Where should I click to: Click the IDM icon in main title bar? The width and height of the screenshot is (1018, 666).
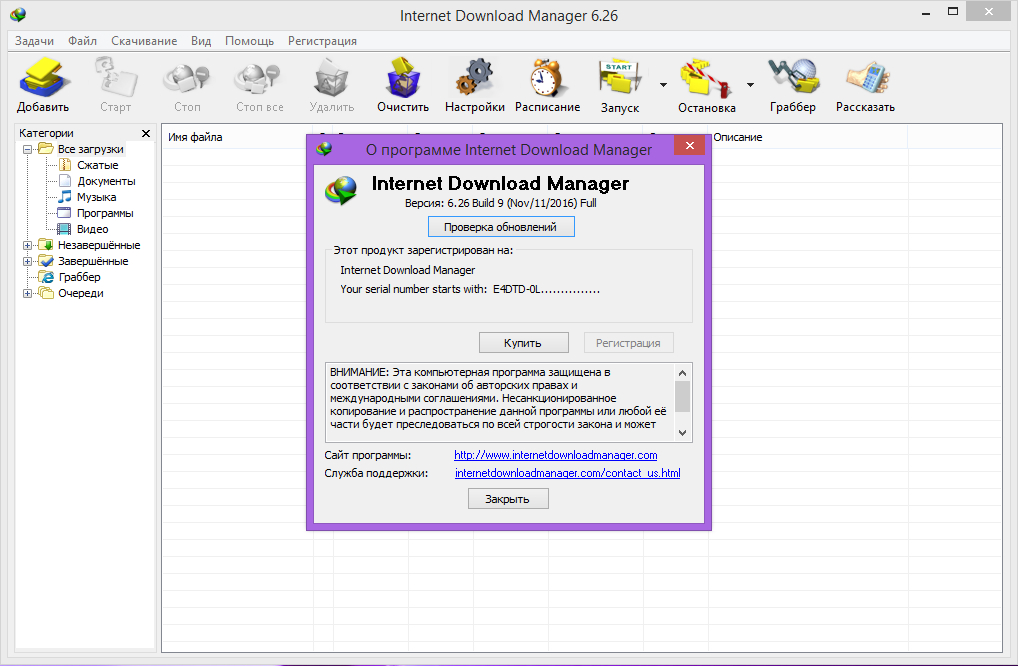(x=18, y=14)
